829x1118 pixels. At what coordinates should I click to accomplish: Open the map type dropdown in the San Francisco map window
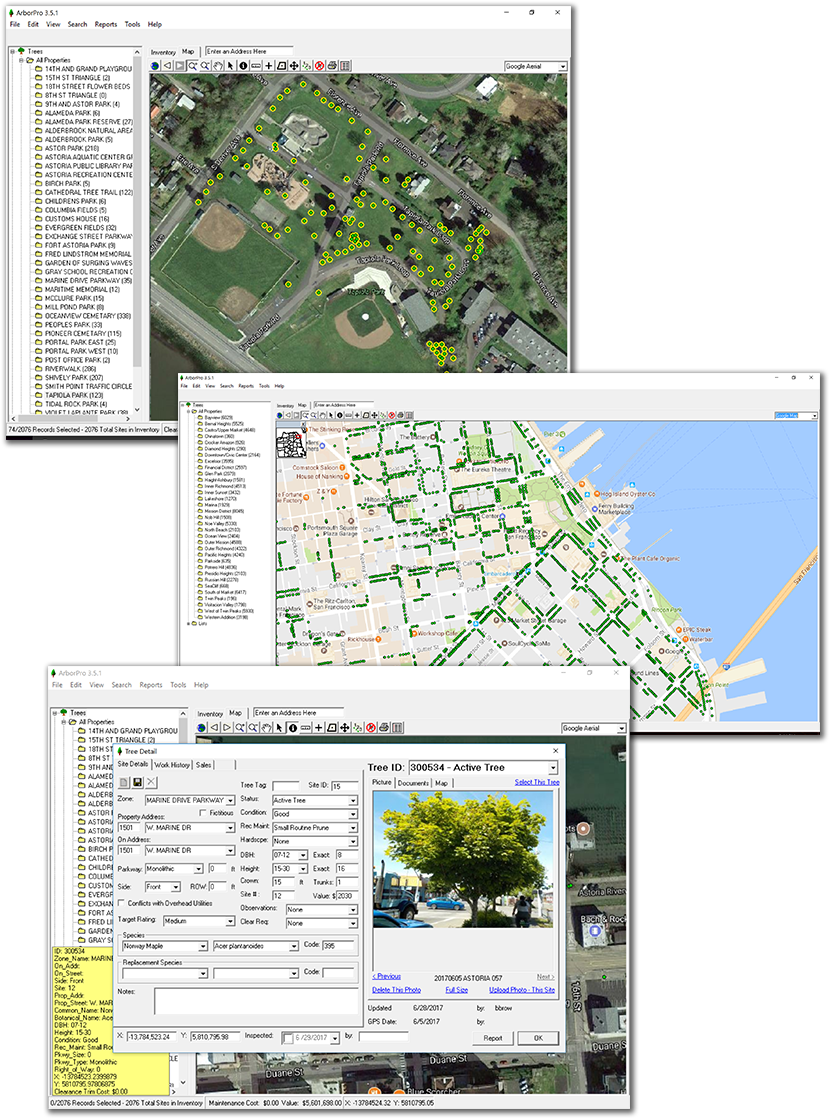795,415
